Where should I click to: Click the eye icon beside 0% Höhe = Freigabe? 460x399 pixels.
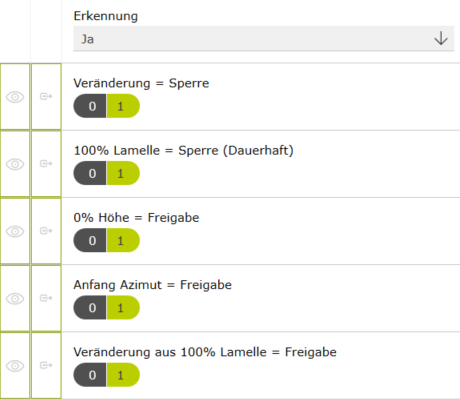tap(15, 231)
